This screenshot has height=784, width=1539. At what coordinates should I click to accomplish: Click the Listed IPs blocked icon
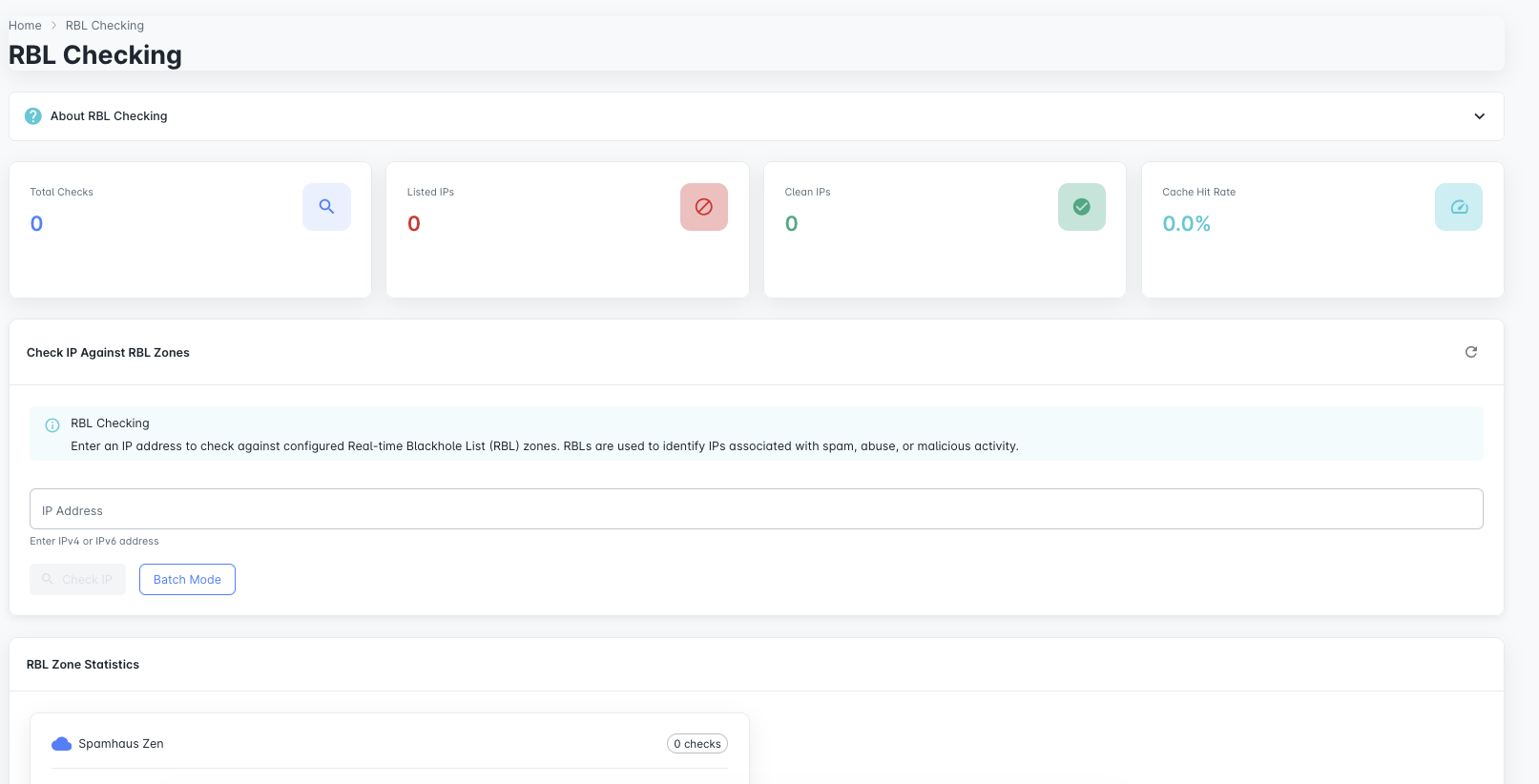703,207
